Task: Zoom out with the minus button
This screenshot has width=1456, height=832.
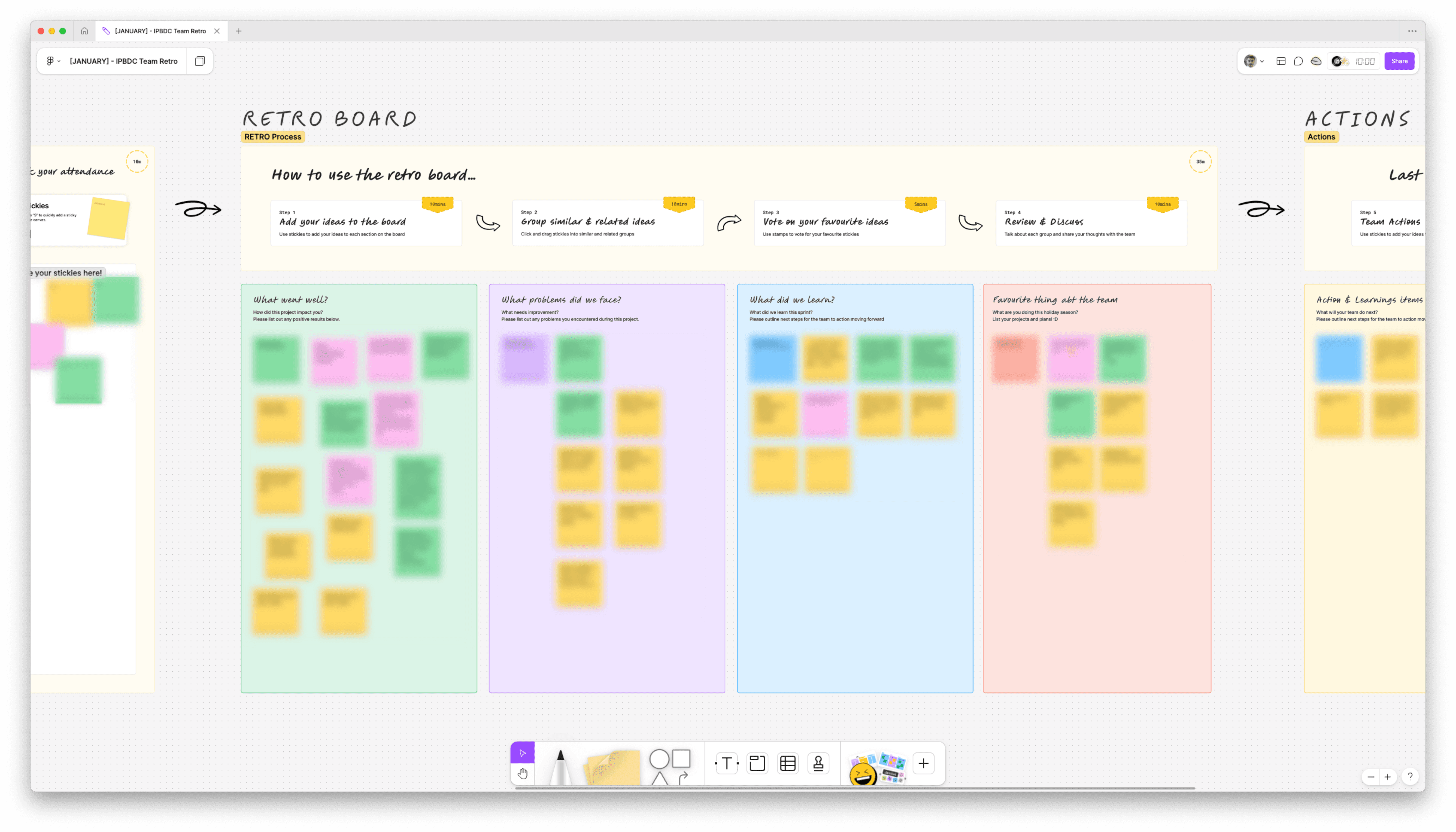Action: point(1371,777)
